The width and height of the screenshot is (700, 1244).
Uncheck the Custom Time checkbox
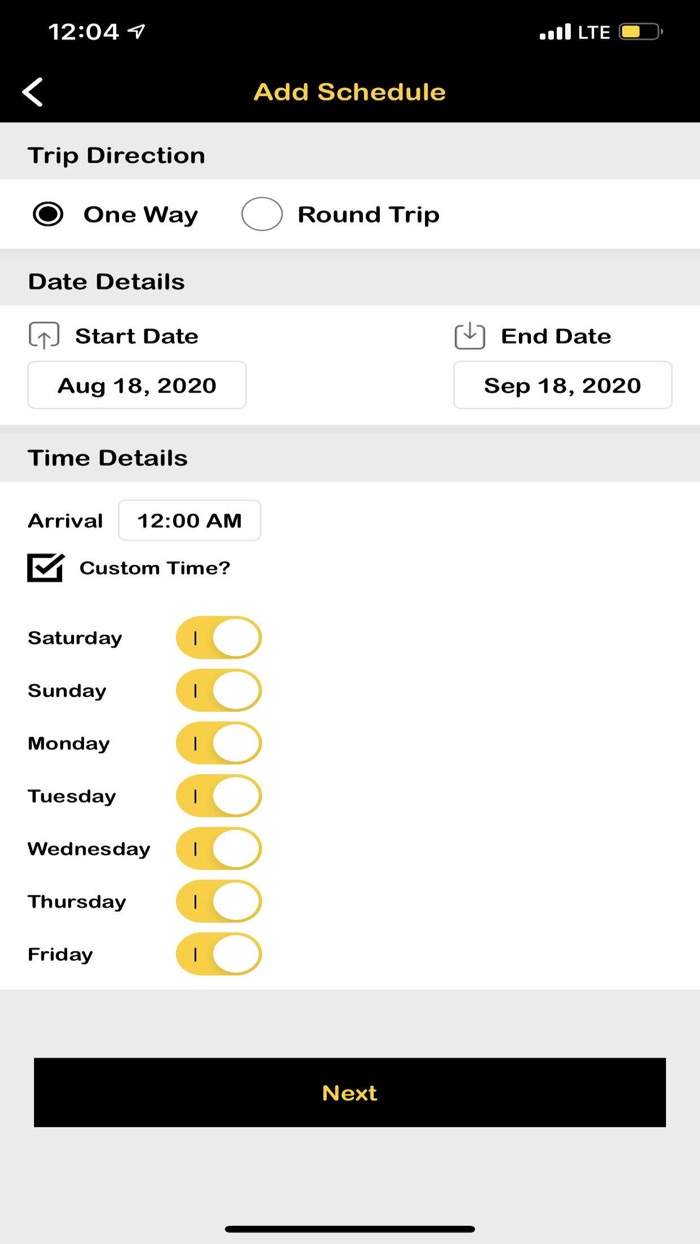[x=45, y=568]
